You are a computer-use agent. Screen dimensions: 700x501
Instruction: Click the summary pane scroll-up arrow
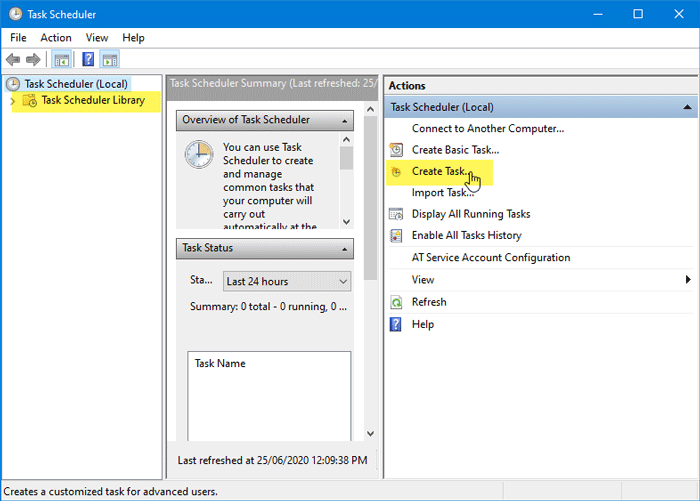coord(370,109)
